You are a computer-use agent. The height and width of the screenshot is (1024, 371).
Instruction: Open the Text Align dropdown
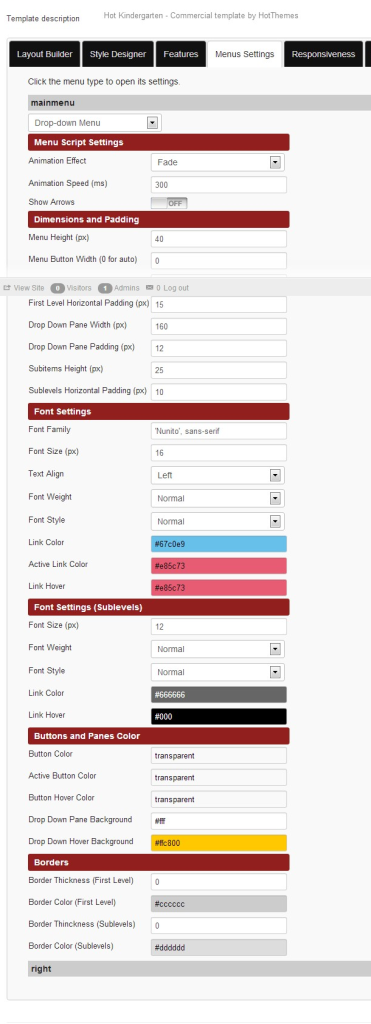pos(218,475)
